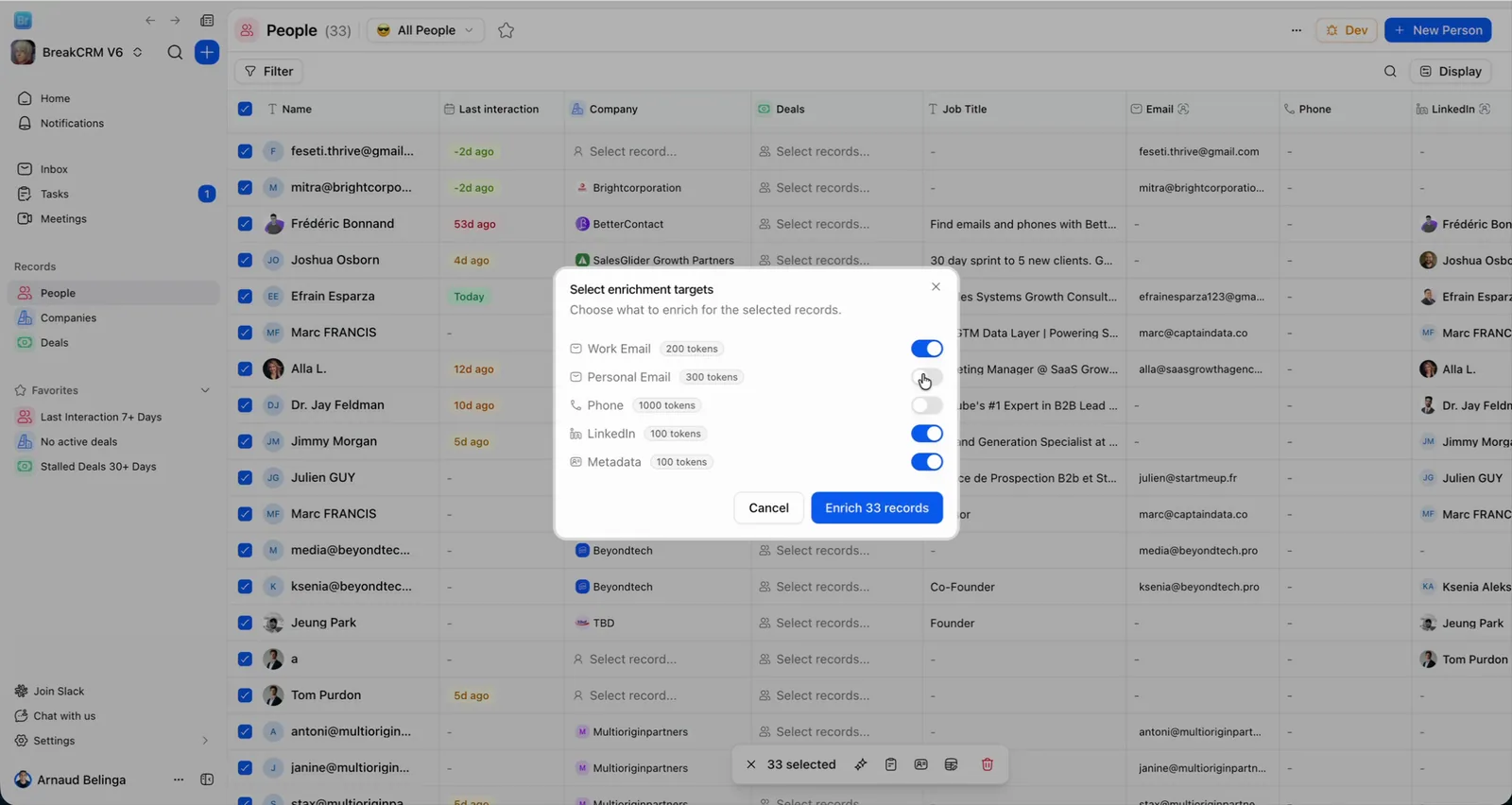
Task: Enable the Personal Email toggle
Action: pyautogui.click(x=927, y=377)
